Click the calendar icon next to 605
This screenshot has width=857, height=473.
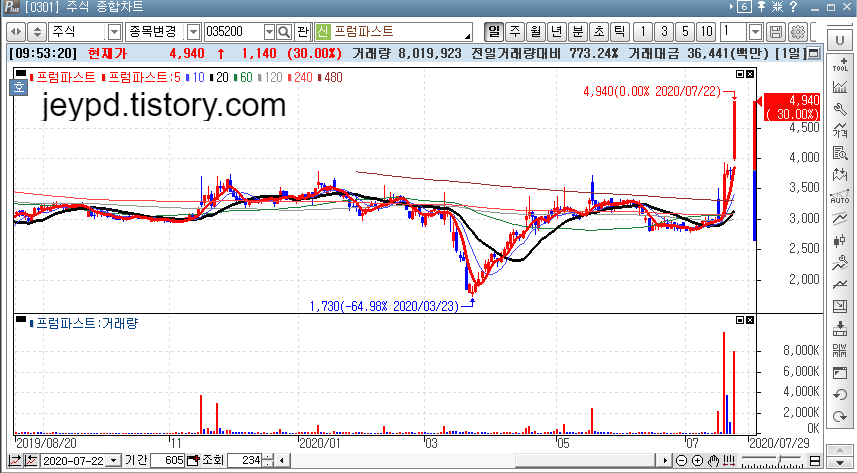193,460
